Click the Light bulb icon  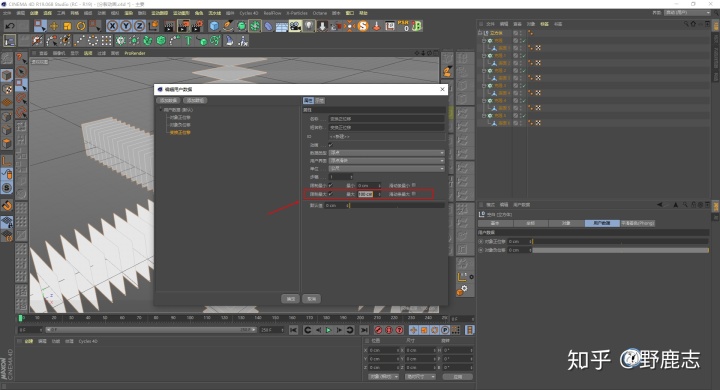[309, 26]
